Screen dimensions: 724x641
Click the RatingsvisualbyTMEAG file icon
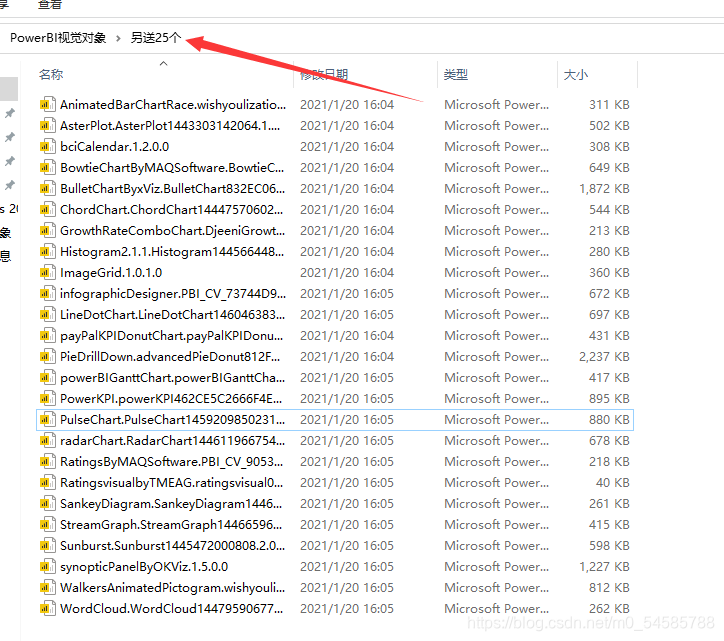(x=48, y=483)
